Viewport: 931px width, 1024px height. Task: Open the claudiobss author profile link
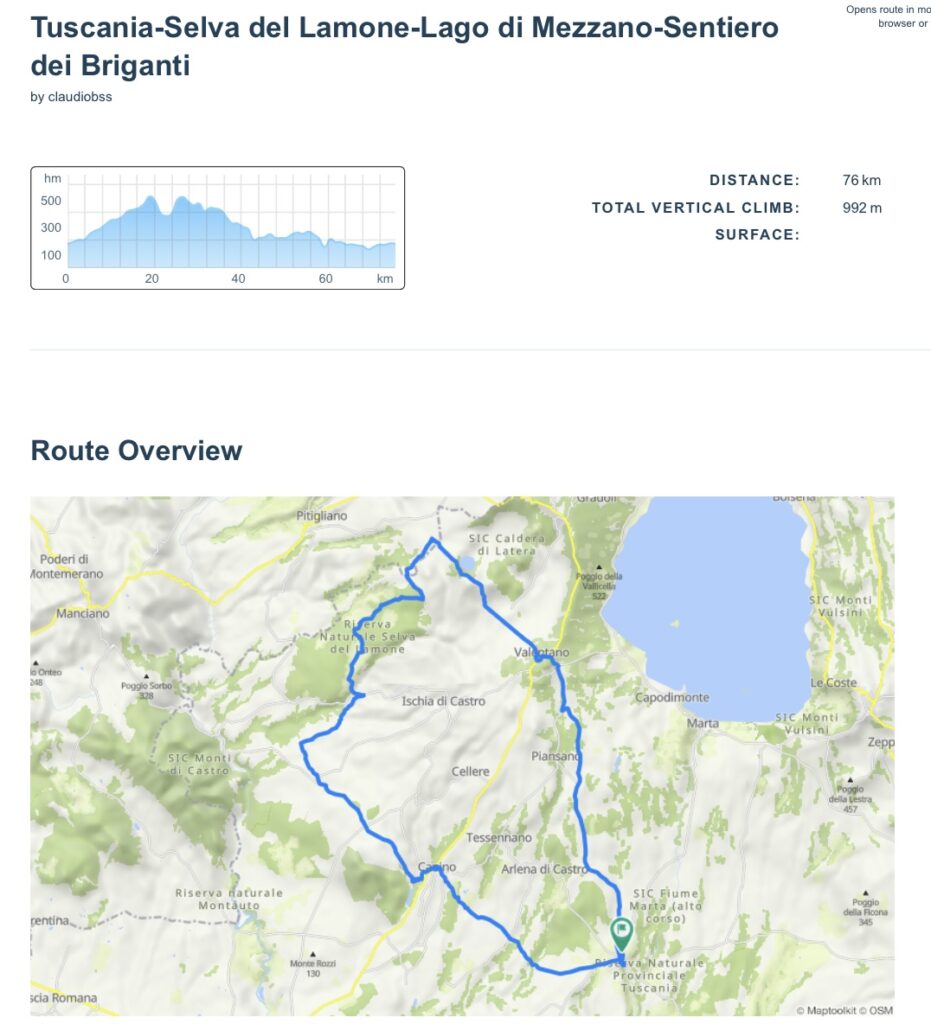80,97
